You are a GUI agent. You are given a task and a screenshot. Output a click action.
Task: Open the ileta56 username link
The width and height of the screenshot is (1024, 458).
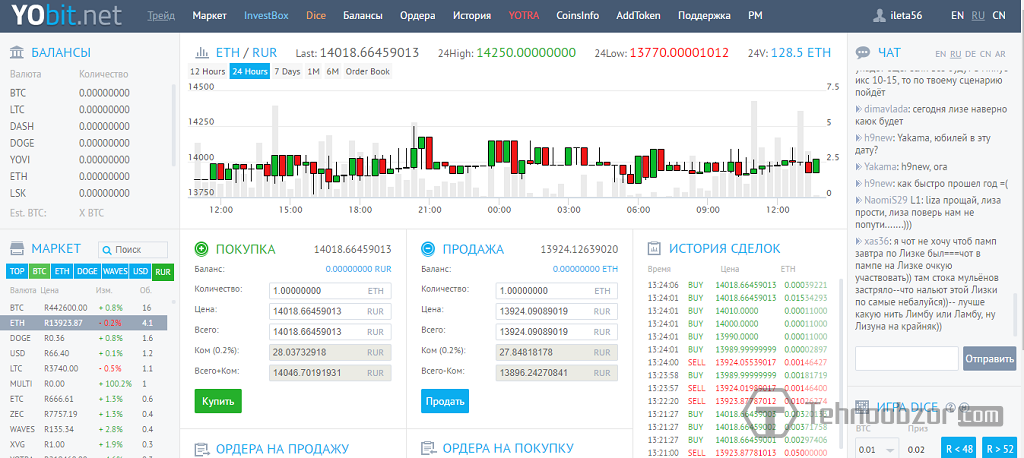(x=906, y=16)
